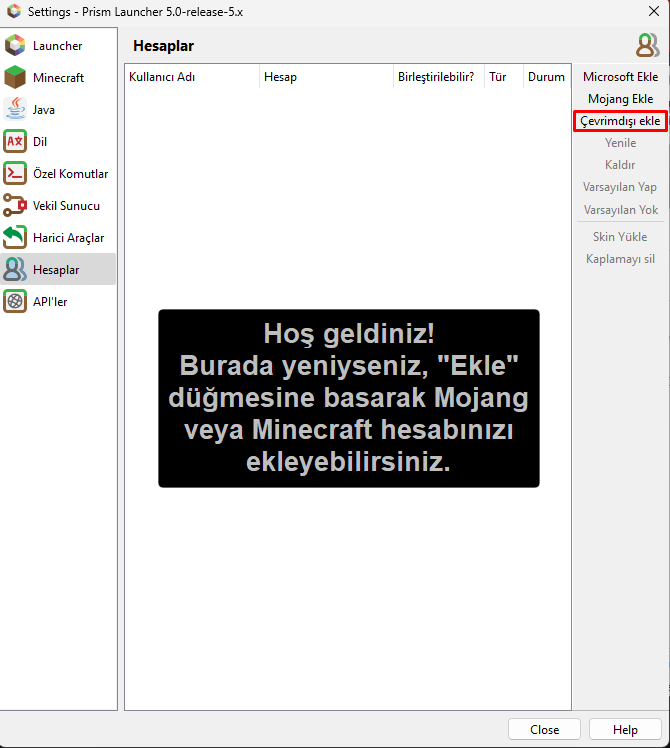The height and width of the screenshot is (748, 670).
Task: Click the API'ler globe icon
Action: pyautogui.click(x=15, y=301)
